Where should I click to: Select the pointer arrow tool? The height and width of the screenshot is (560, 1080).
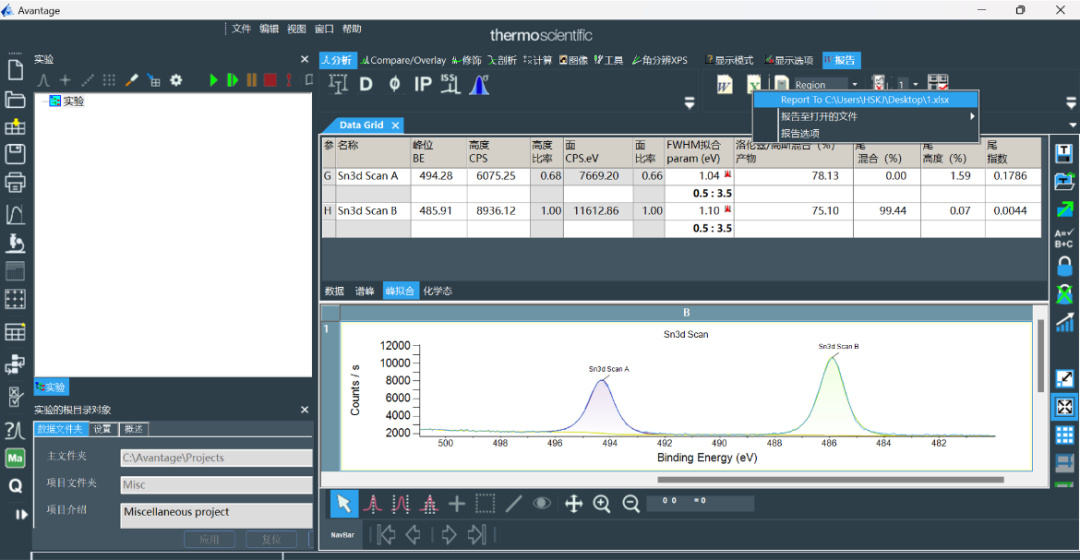pos(344,504)
